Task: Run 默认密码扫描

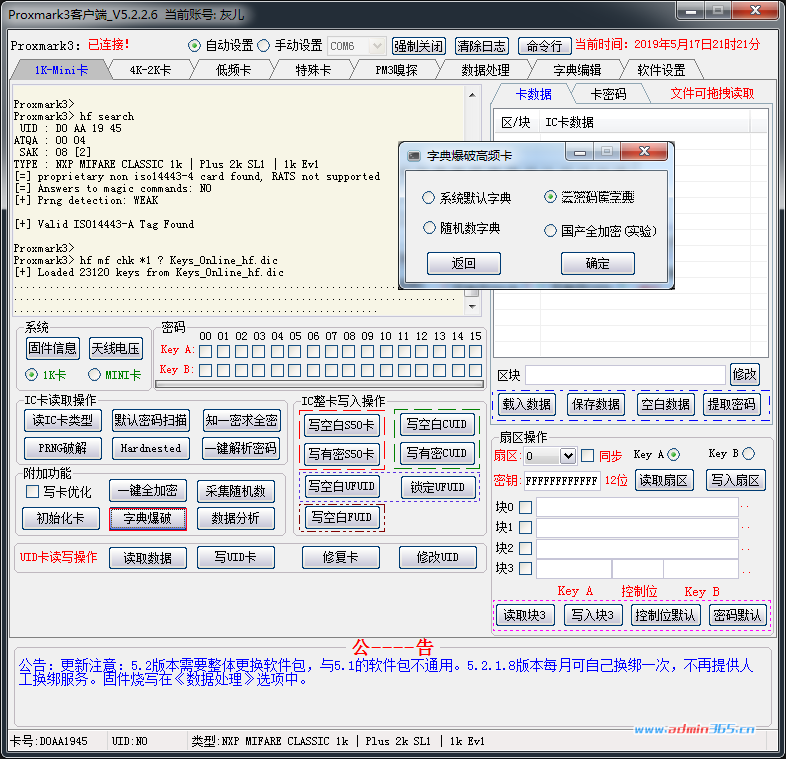Action: coord(151,420)
